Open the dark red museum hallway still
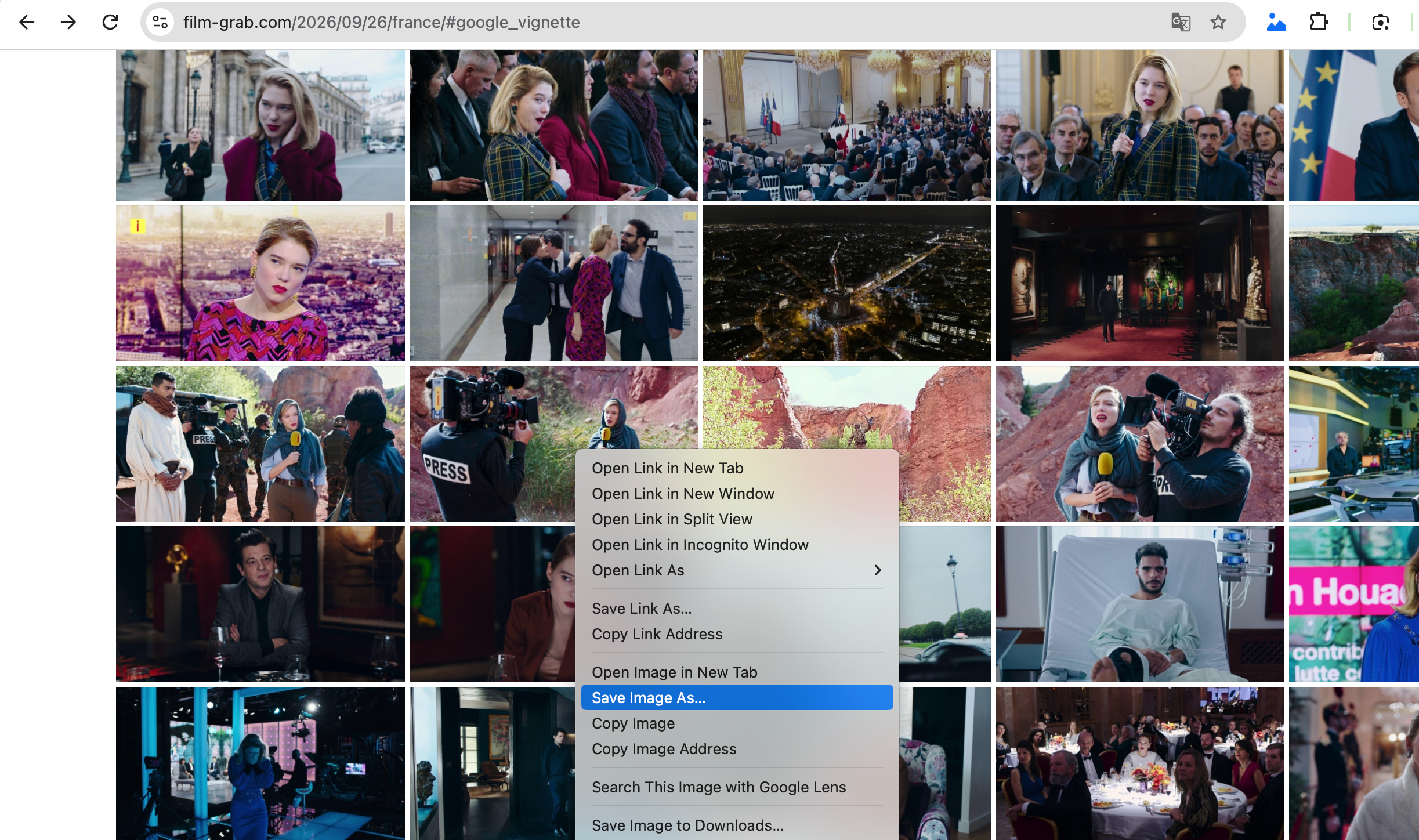This screenshot has width=1419, height=840. coord(1140,283)
